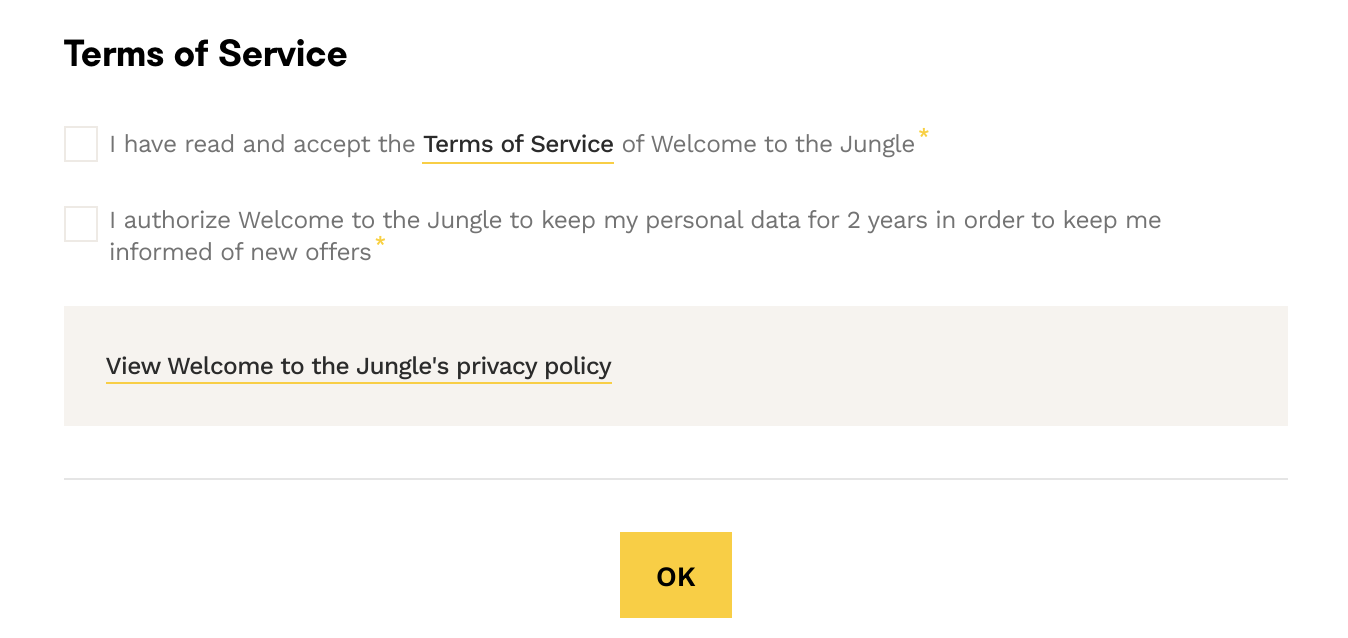This screenshot has height=638, width=1348.
Task: Open the underlined Terms of Service link
Action: pos(518,144)
